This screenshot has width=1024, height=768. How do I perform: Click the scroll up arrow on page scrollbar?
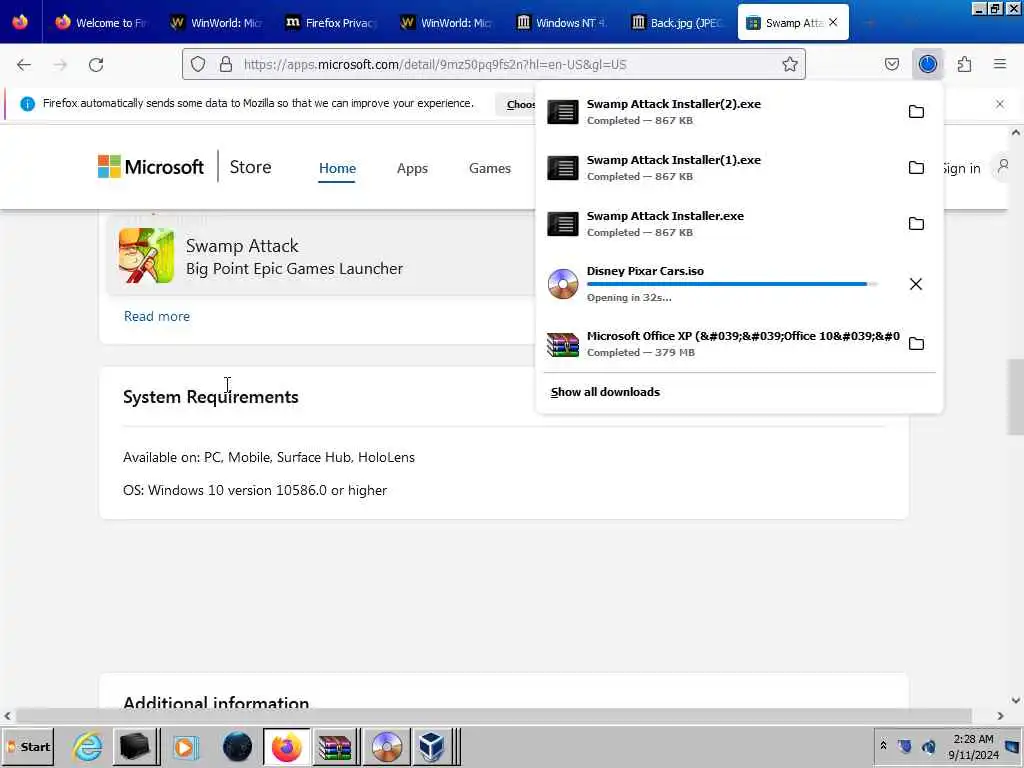pos(1016,132)
